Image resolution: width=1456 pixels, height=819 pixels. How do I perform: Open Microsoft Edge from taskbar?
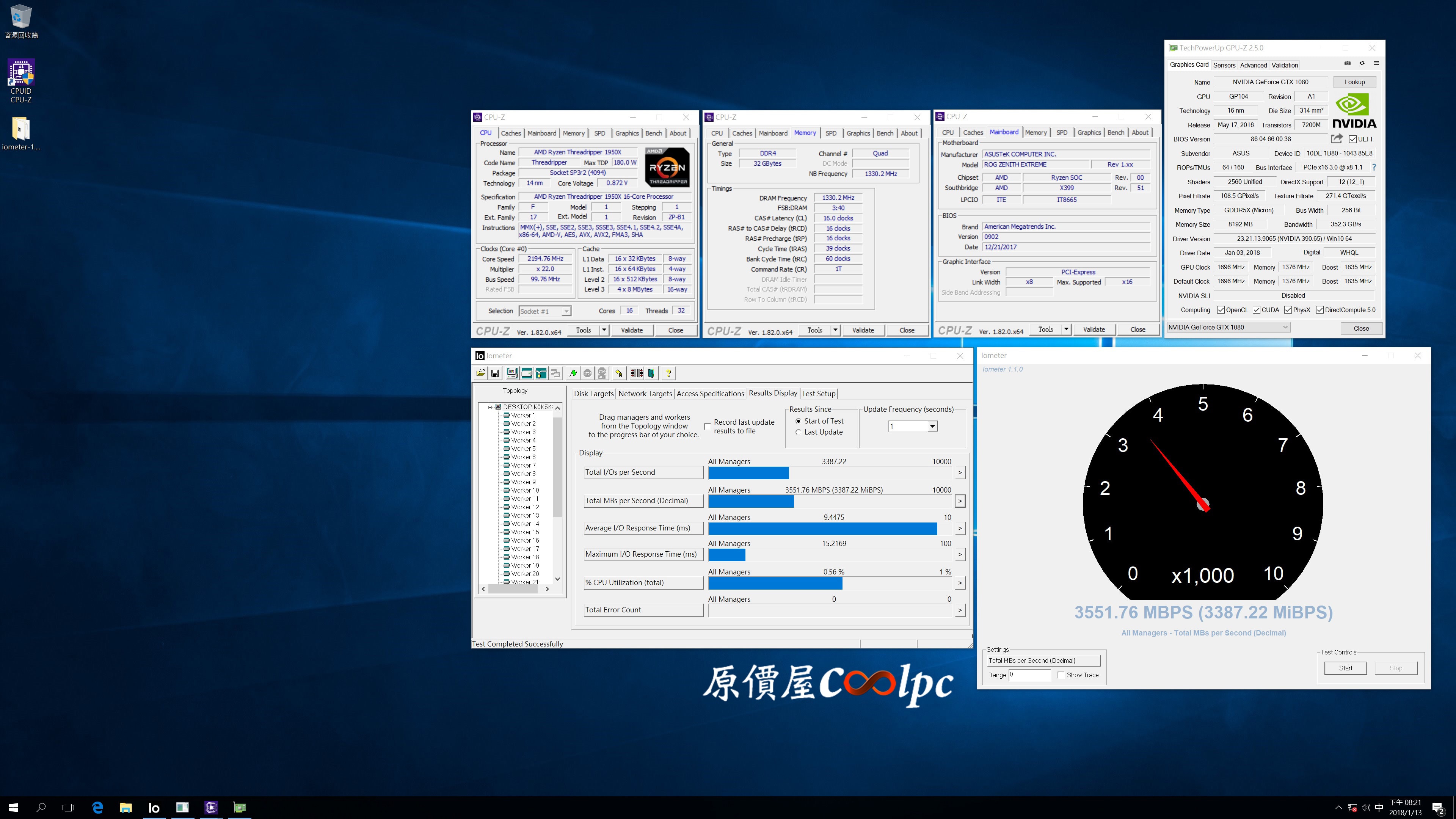(x=98, y=807)
